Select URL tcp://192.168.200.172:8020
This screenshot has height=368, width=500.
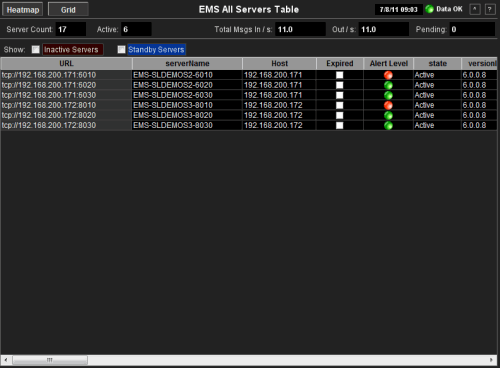(x=66, y=115)
